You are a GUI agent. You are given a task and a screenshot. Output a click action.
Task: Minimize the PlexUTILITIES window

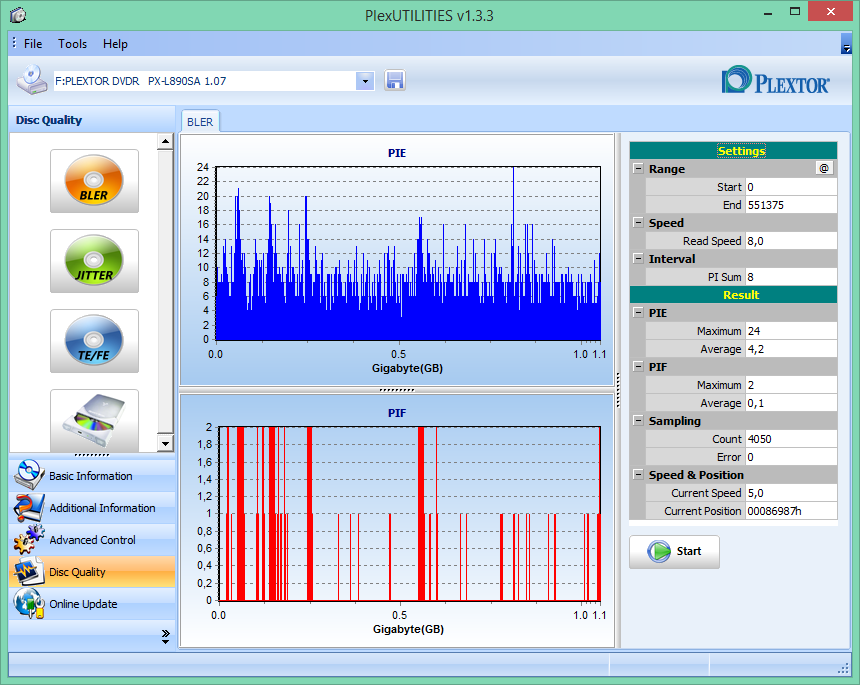[x=768, y=13]
